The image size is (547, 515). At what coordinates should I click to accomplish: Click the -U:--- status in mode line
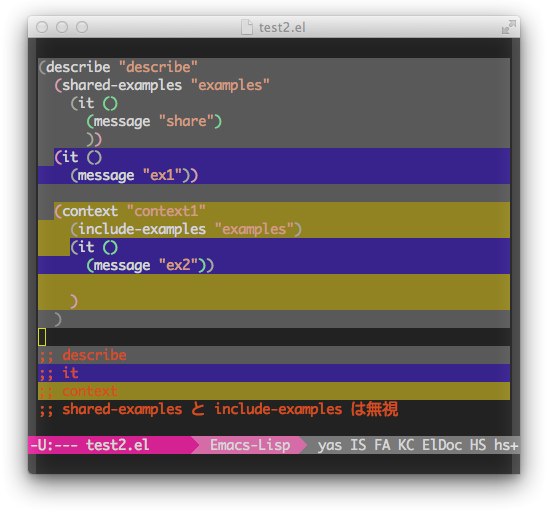pyautogui.click(x=54, y=445)
